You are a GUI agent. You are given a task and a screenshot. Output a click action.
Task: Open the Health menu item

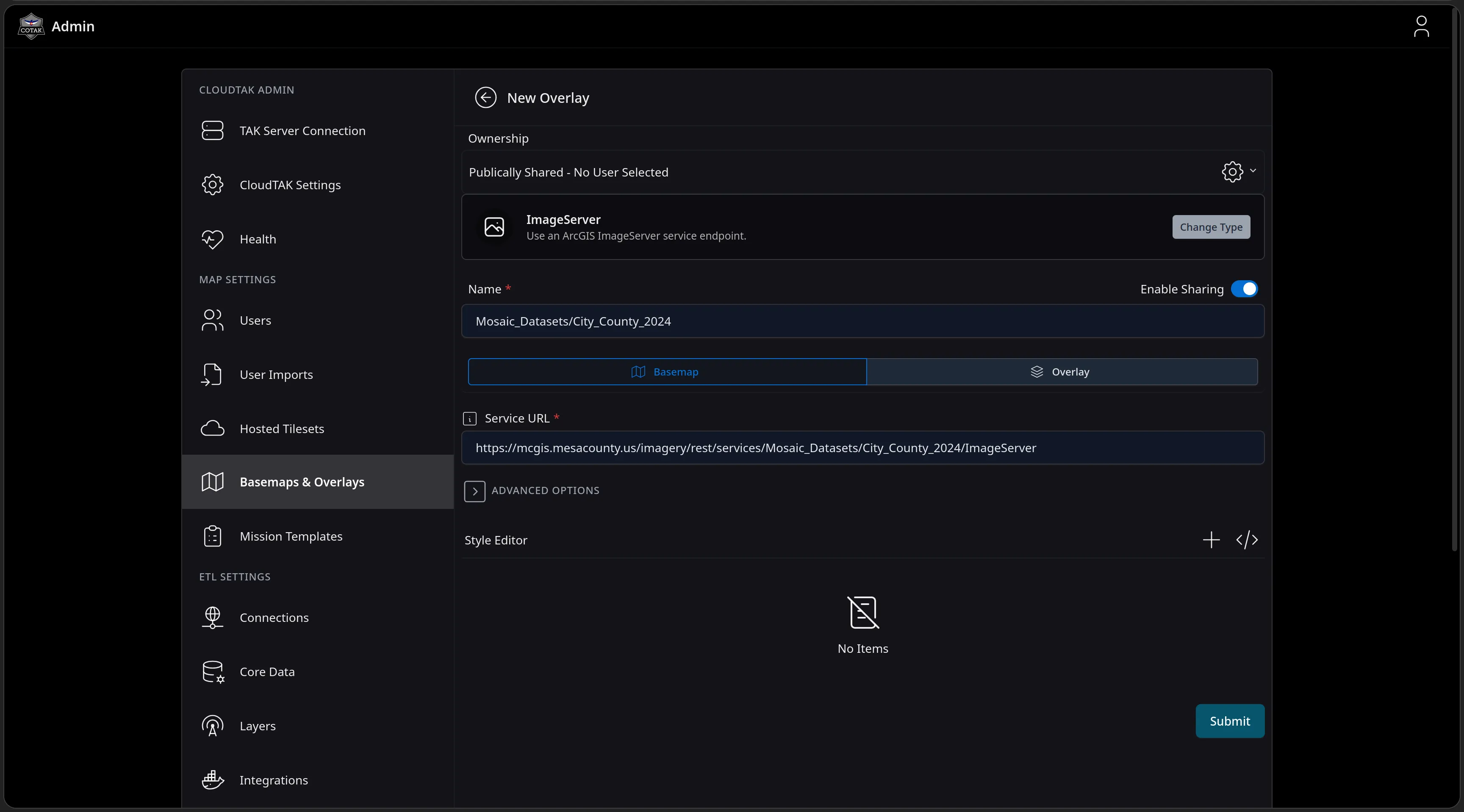pyautogui.click(x=318, y=239)
